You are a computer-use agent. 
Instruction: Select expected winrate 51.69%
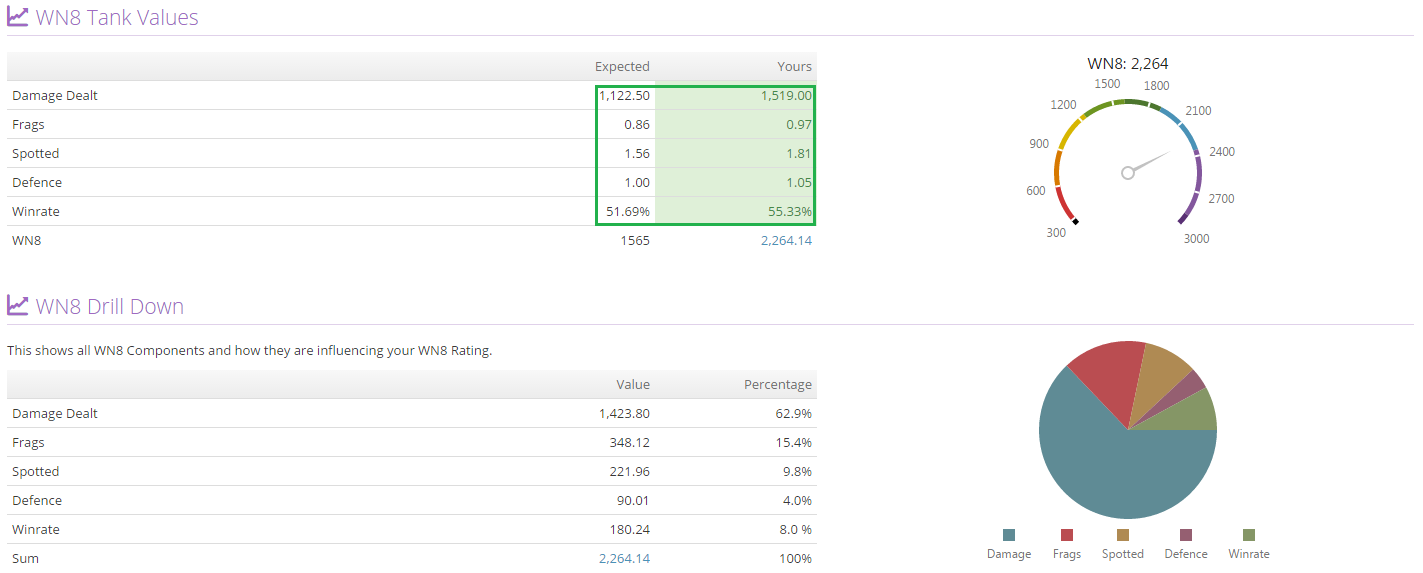pos(629,211)
